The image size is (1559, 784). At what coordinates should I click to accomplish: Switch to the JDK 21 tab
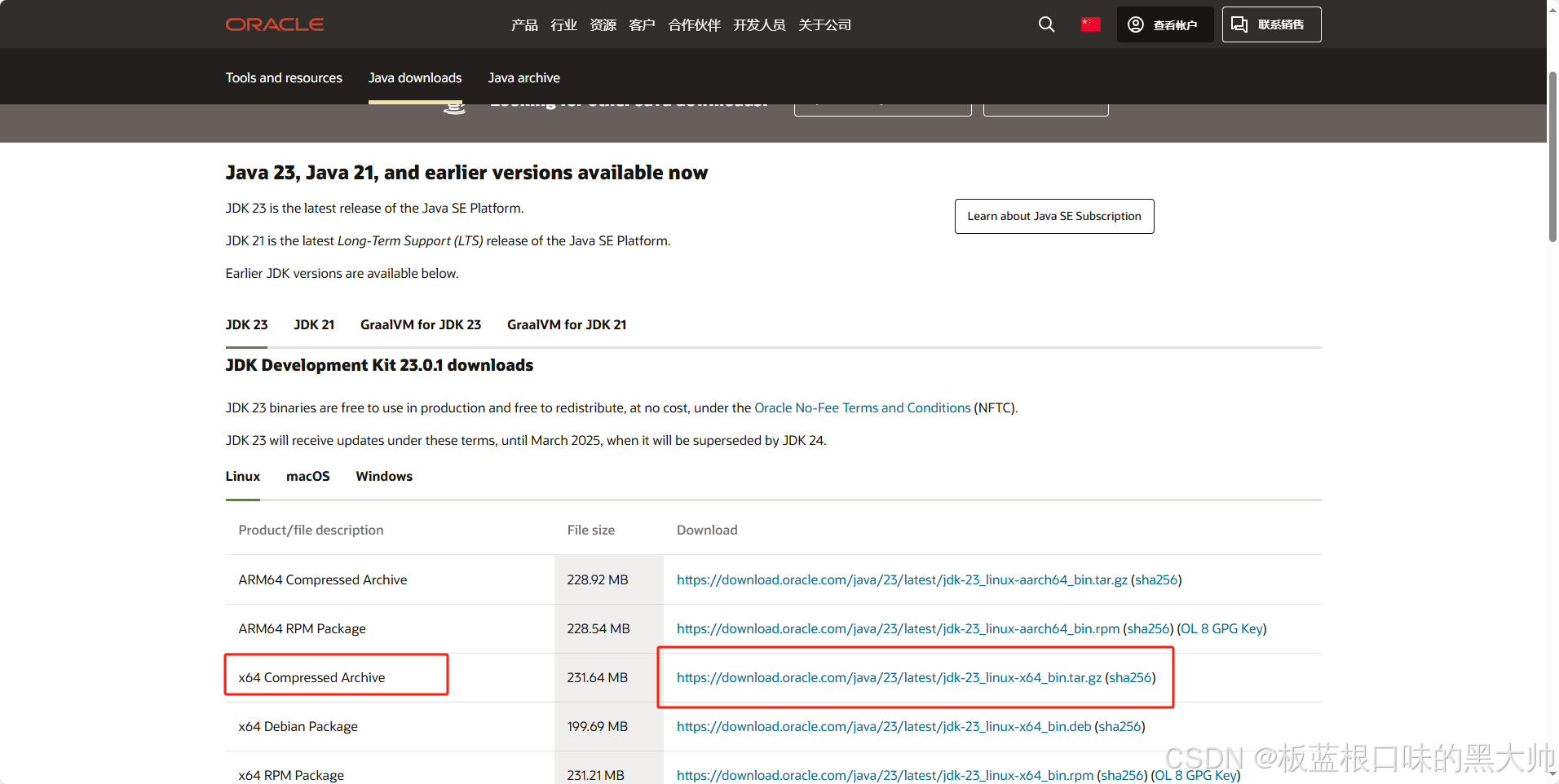tap(314, 324)
